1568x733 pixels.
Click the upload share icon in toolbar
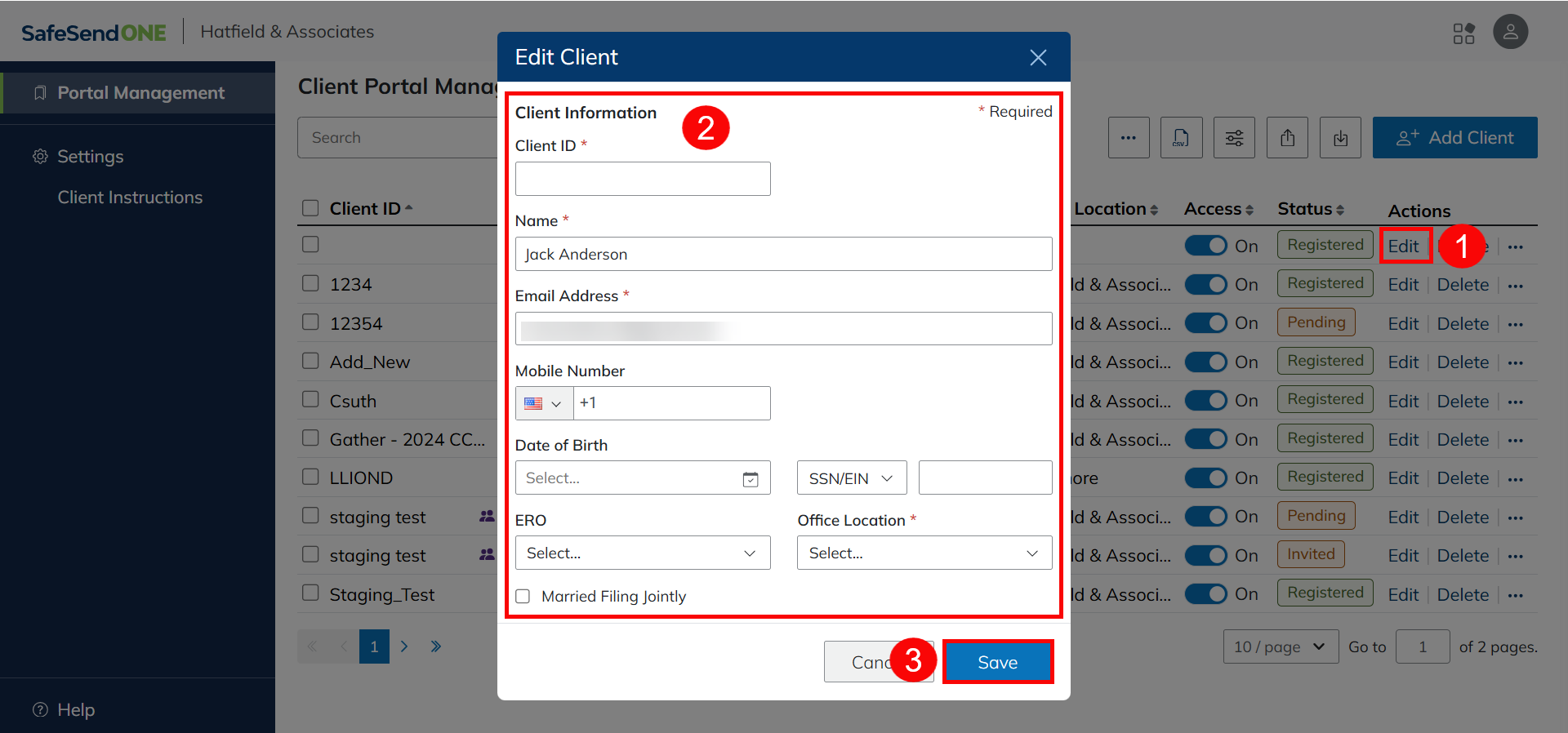(1287, 138)
